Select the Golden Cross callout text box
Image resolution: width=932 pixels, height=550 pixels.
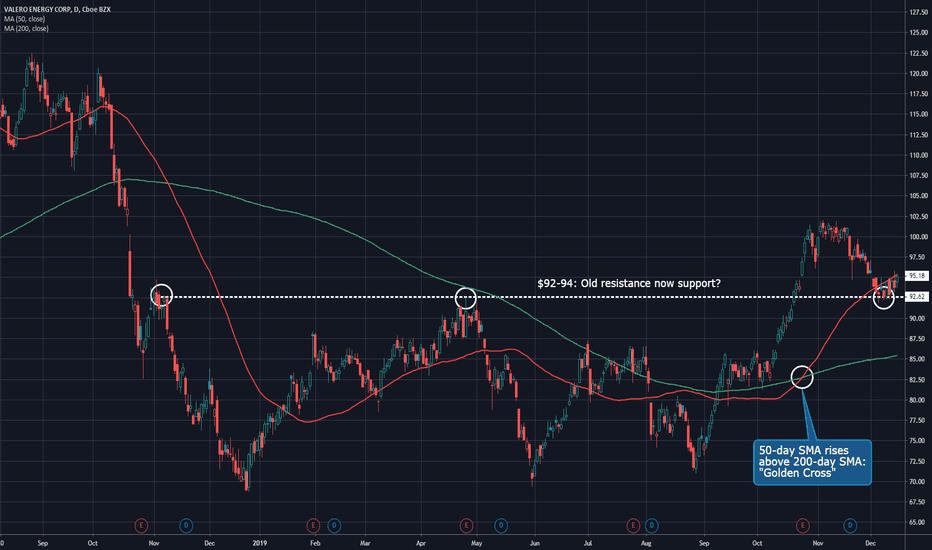(x=813, y=462)
